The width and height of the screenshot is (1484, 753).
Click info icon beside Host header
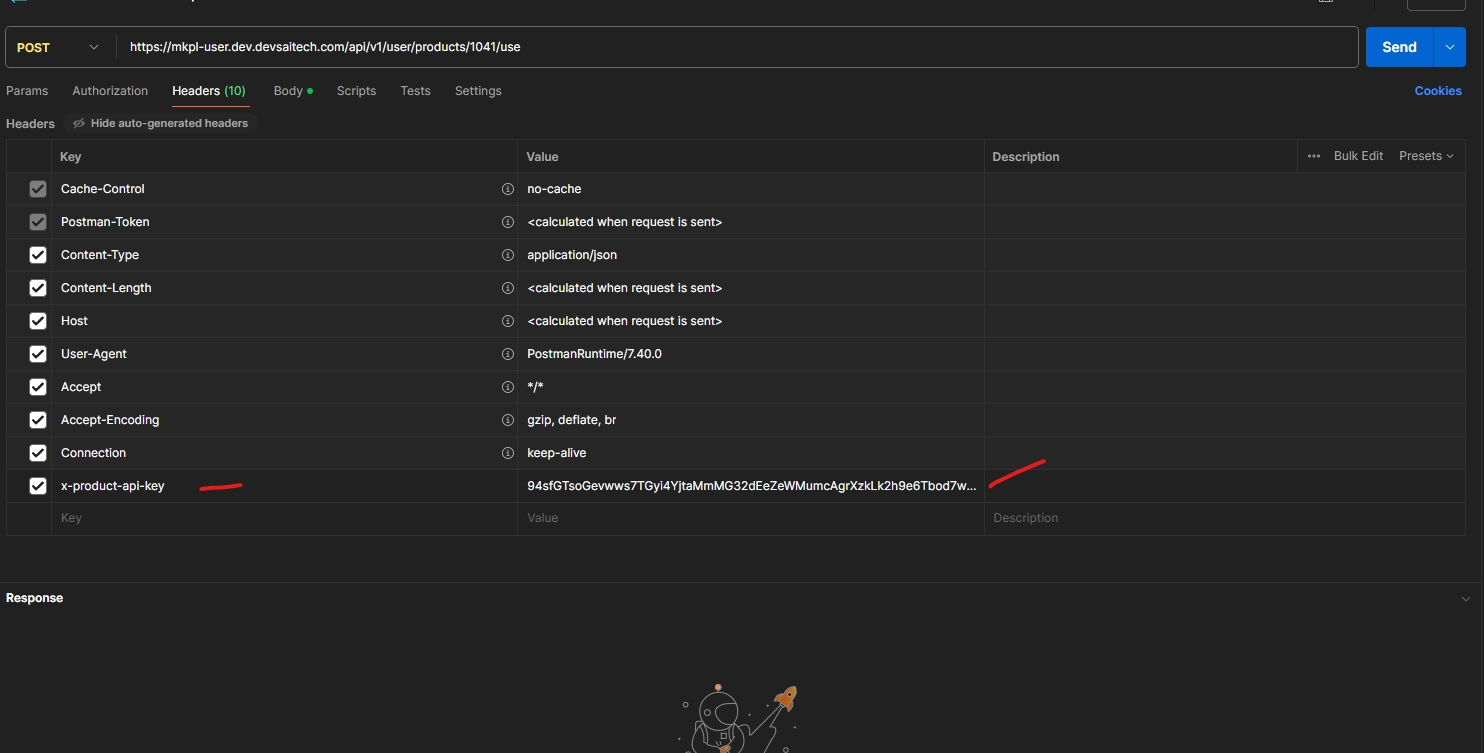coord(507,321)
